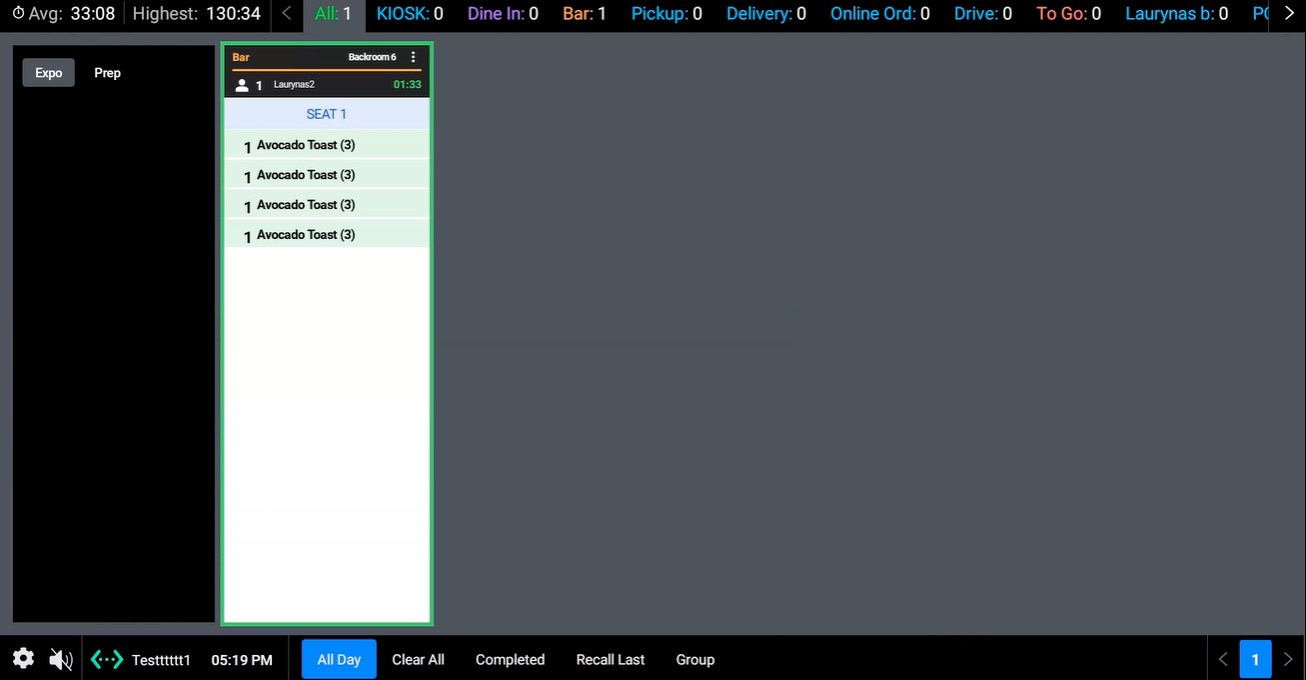The height and width of the screenshot is (680, 1306).
Task: Select the KIOSK: 0 filter tab
Action: 410,14
